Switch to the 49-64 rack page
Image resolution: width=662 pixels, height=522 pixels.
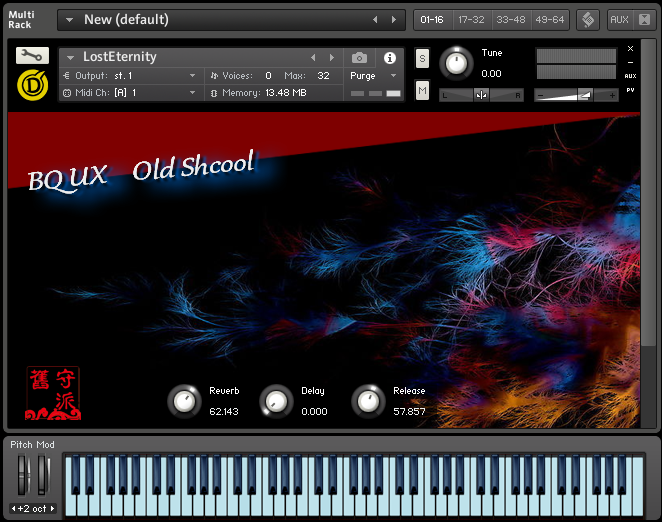click(549, 20)
